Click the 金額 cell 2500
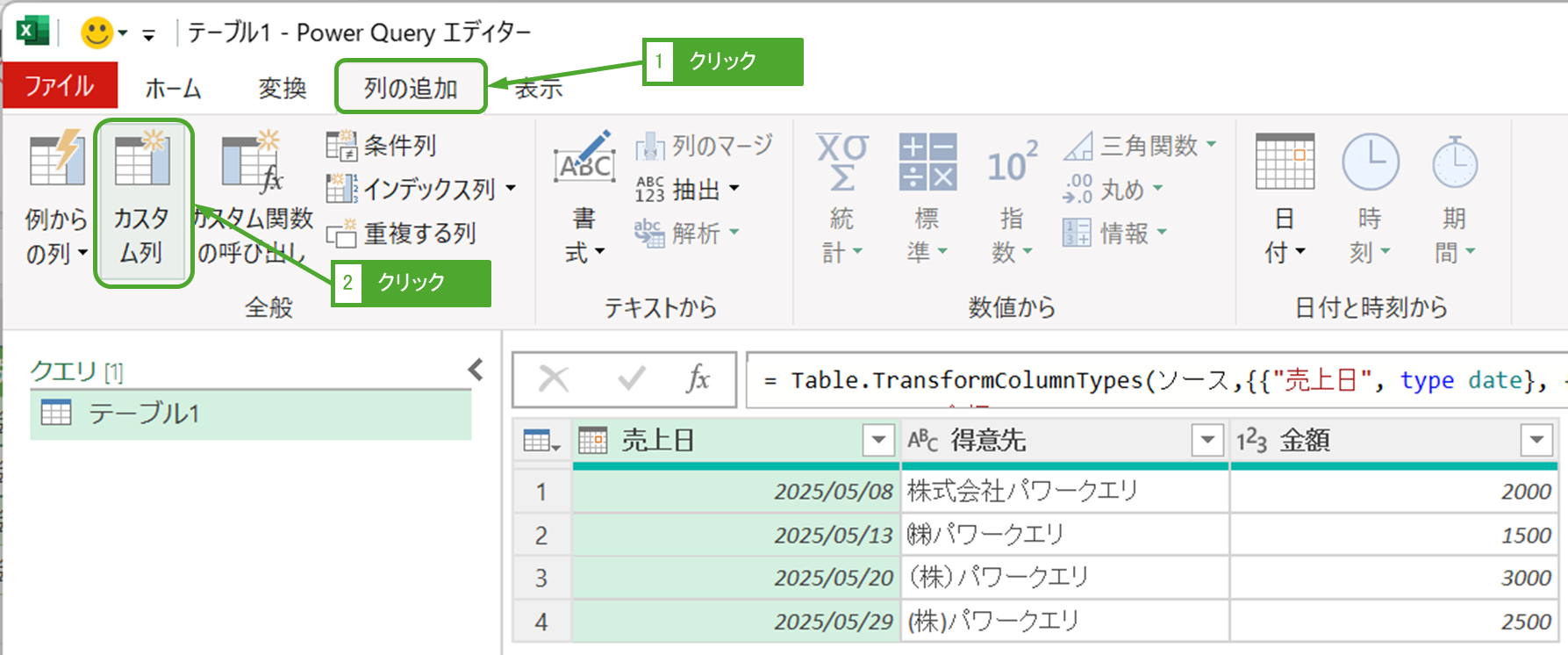Image resolution: width=1568 pixels, height=655 pixels. [x=1394, y=622]
